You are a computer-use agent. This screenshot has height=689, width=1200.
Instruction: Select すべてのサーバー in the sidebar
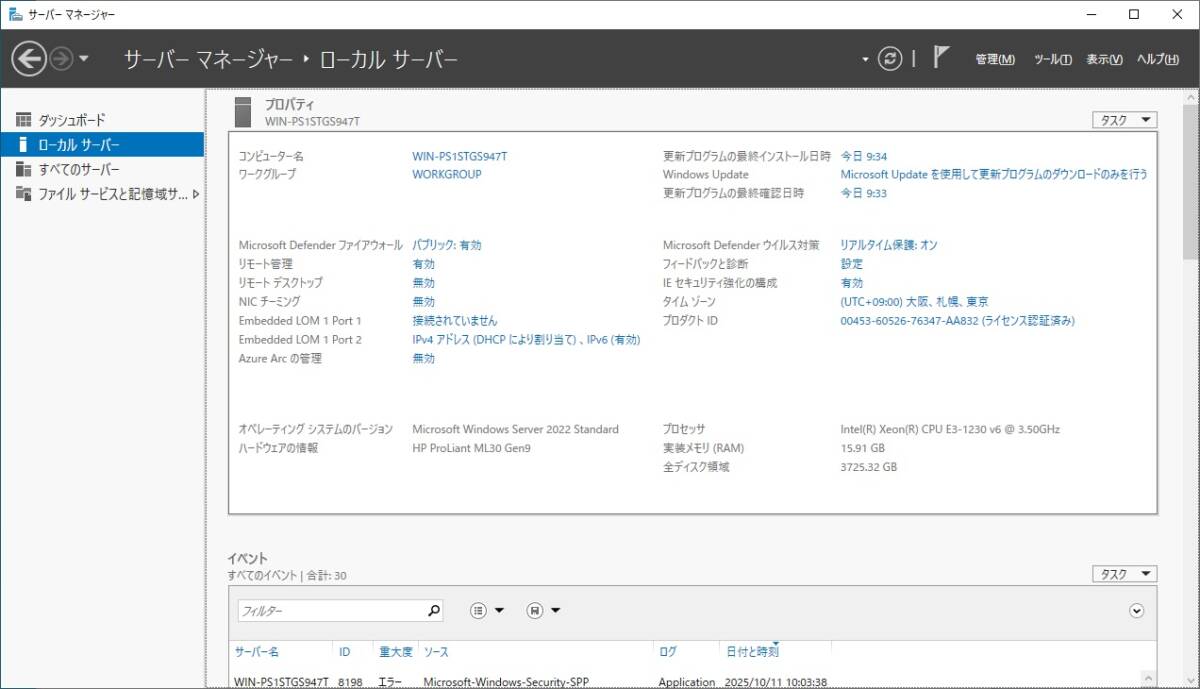pos(78,169)
